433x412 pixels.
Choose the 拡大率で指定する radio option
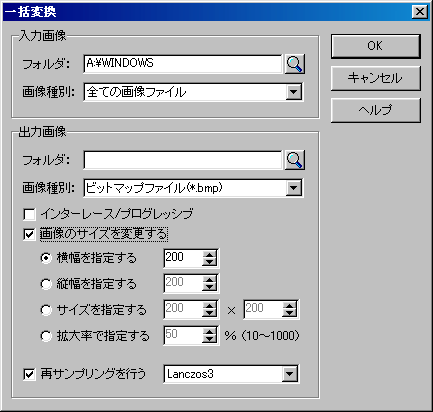46,336
